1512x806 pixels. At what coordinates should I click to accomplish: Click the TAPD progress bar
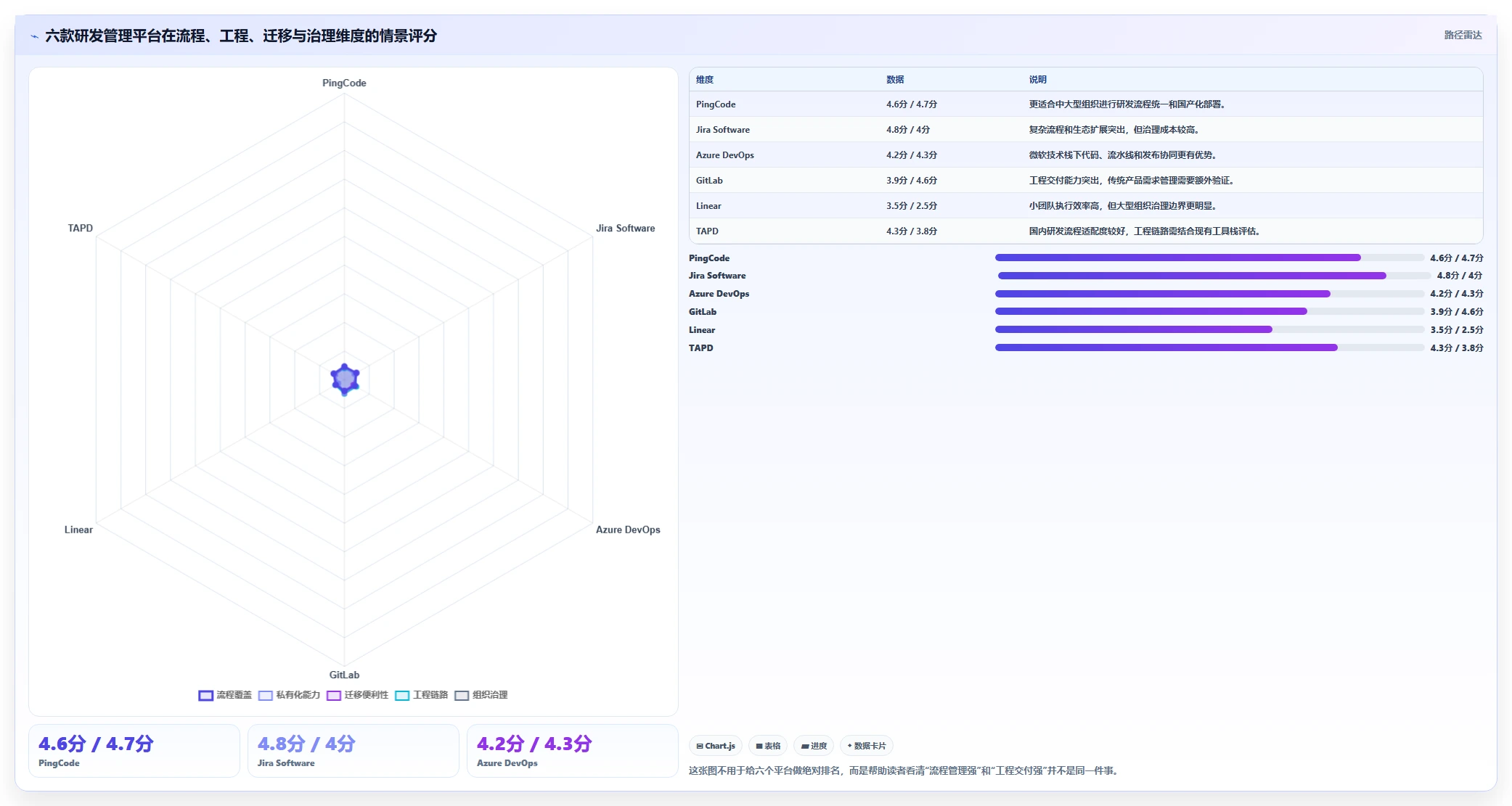[x=1209, y=348]
